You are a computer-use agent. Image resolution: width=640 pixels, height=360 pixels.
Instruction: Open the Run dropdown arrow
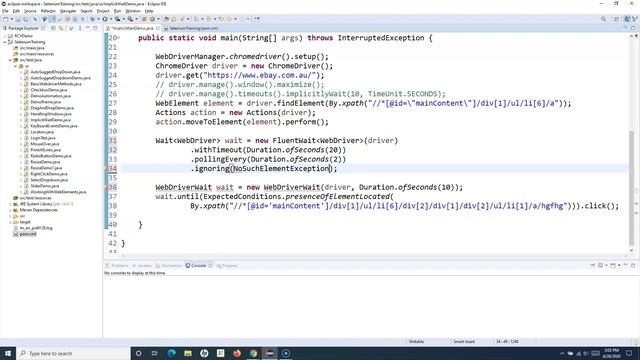click(x=111, y=19)
